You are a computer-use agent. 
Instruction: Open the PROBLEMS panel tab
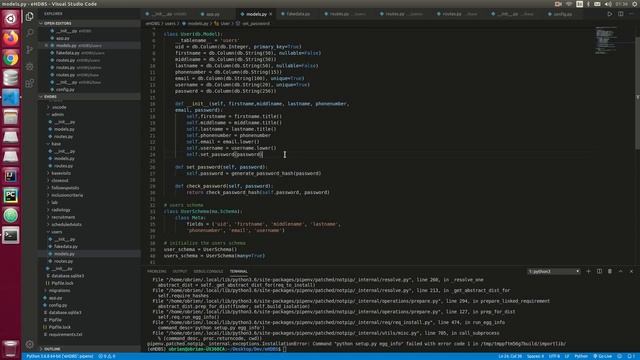(157, 271)
